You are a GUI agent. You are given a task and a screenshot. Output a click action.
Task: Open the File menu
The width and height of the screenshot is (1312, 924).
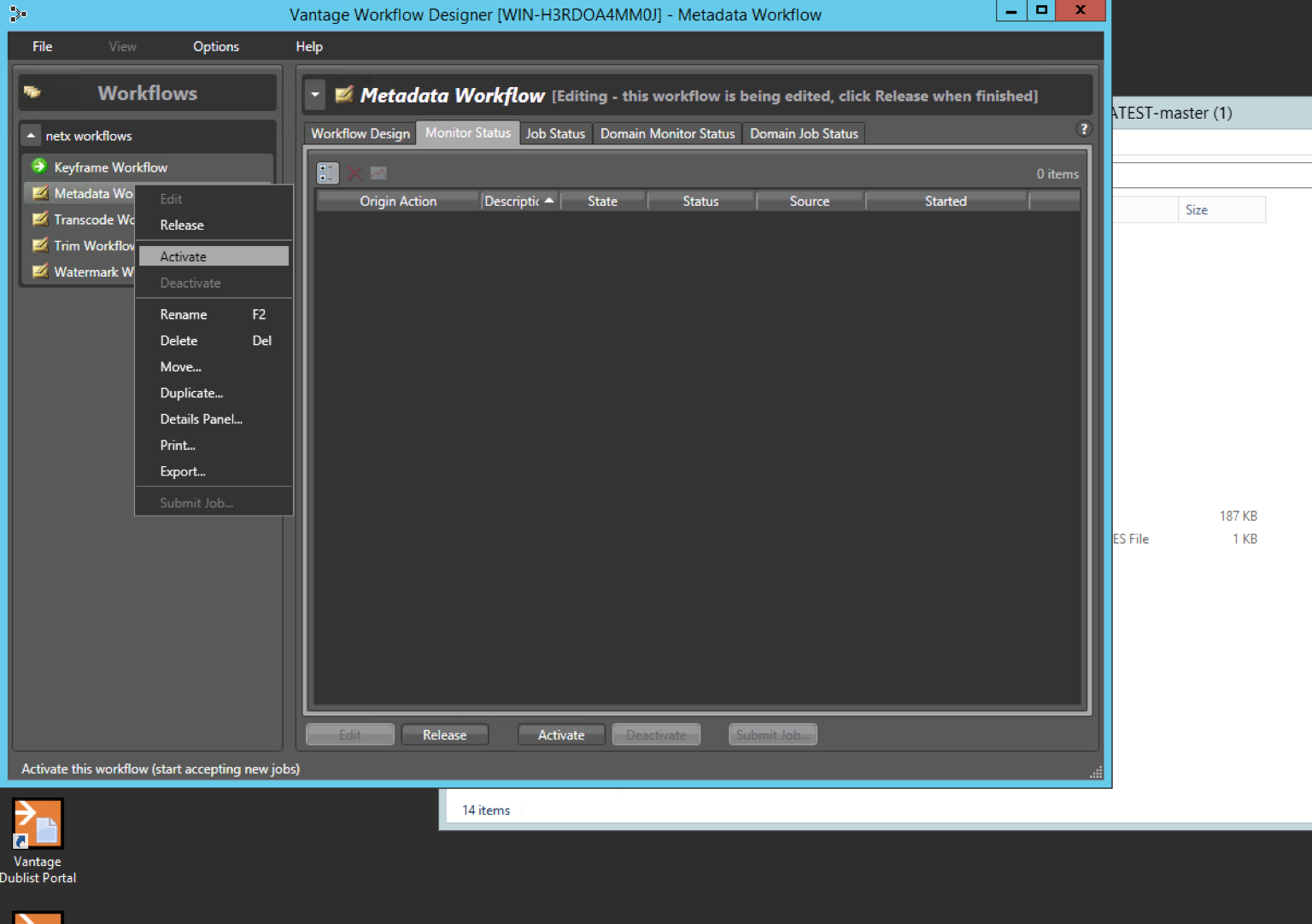point(43,46)
